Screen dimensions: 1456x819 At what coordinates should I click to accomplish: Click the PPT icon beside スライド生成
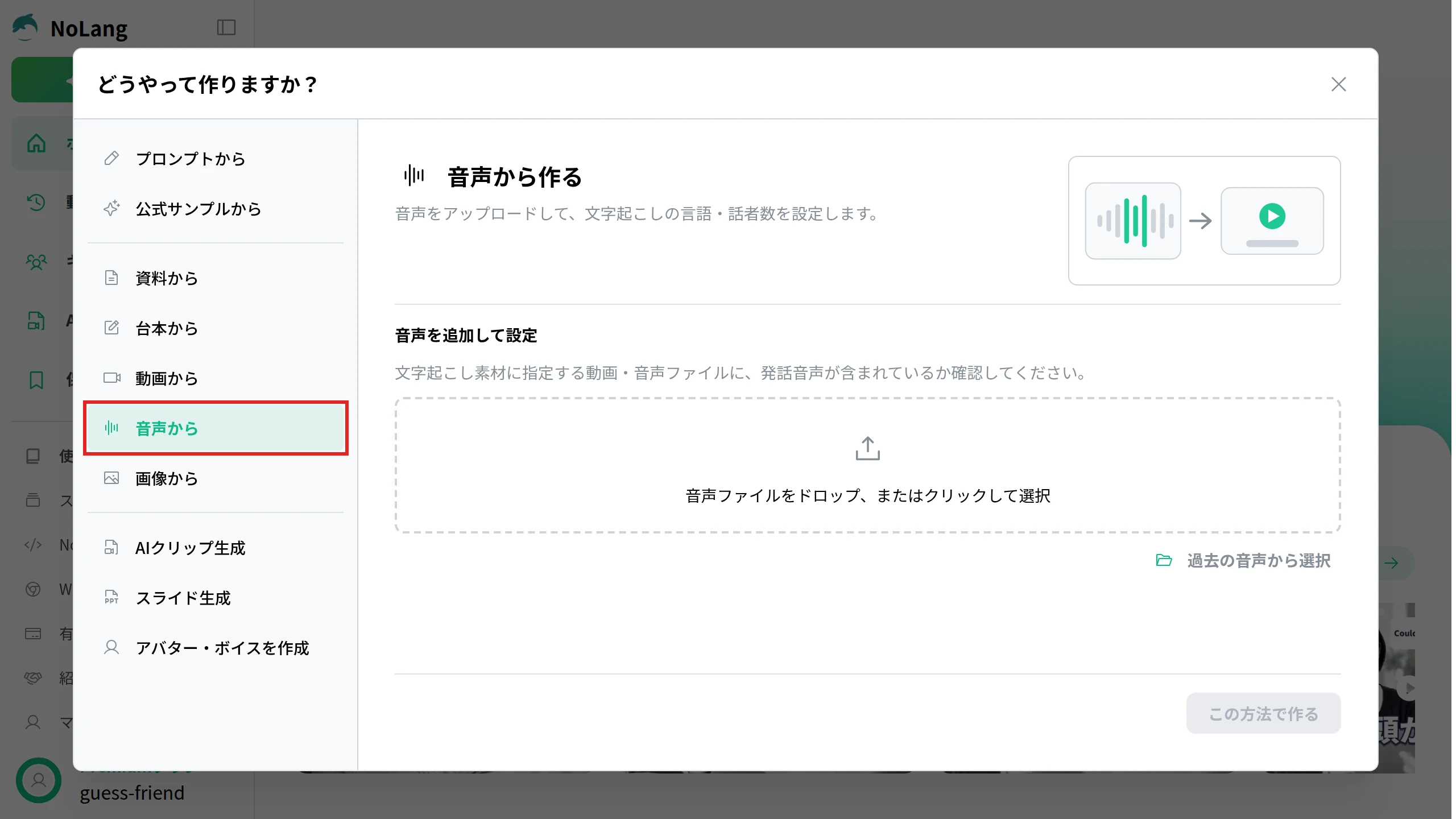click(111, 597)
